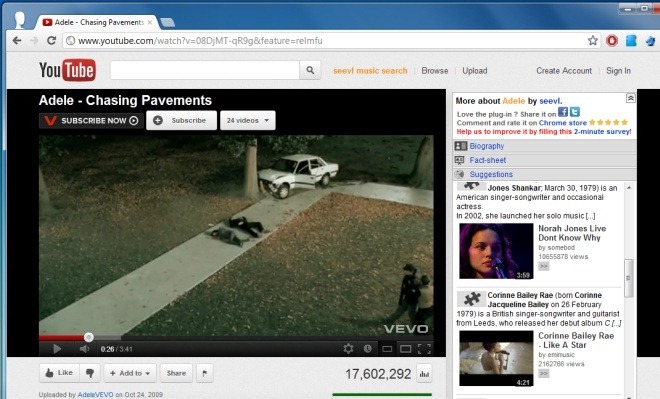Click the red Opera-style extension icon
The width and height of the screenshot is (660, 399).
612,40
